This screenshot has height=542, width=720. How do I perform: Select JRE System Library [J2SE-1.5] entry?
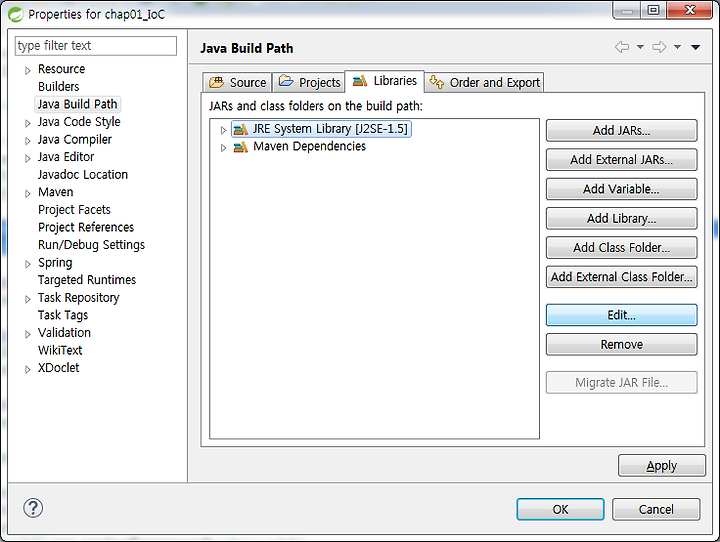321,129
